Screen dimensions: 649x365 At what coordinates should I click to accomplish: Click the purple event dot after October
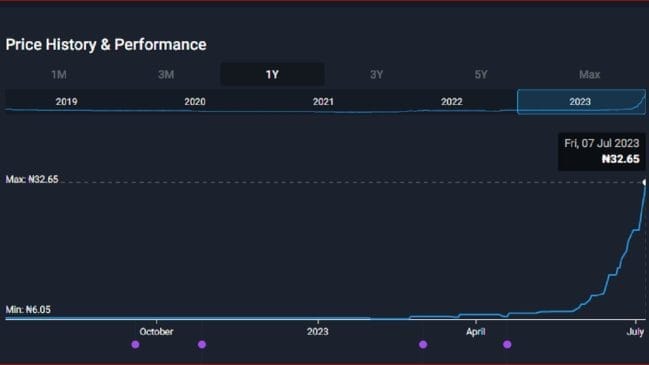click(x=202, y=344)
